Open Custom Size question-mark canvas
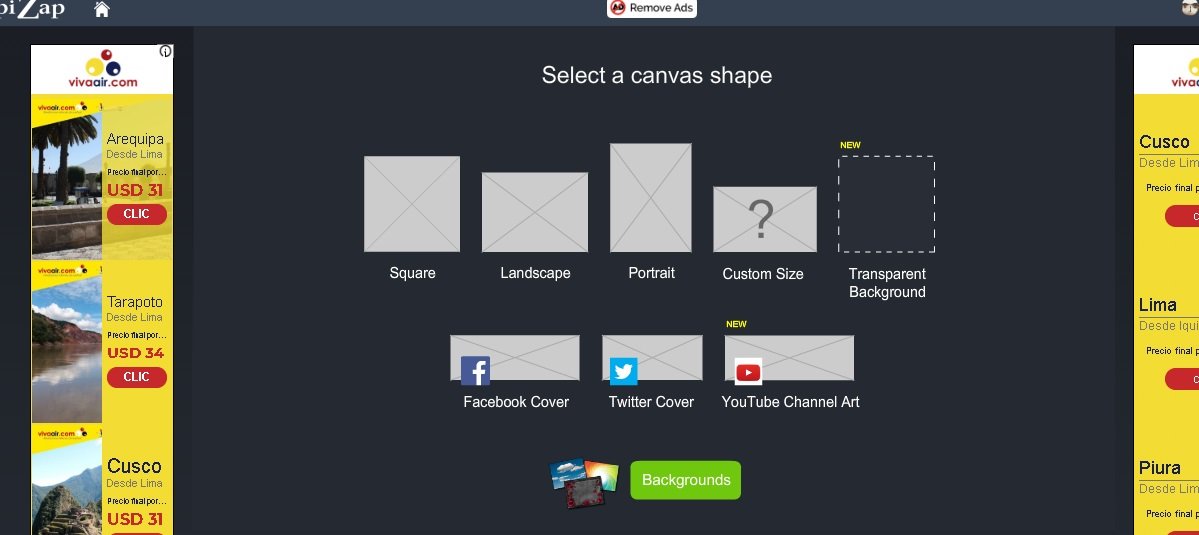 pos(765,219)
